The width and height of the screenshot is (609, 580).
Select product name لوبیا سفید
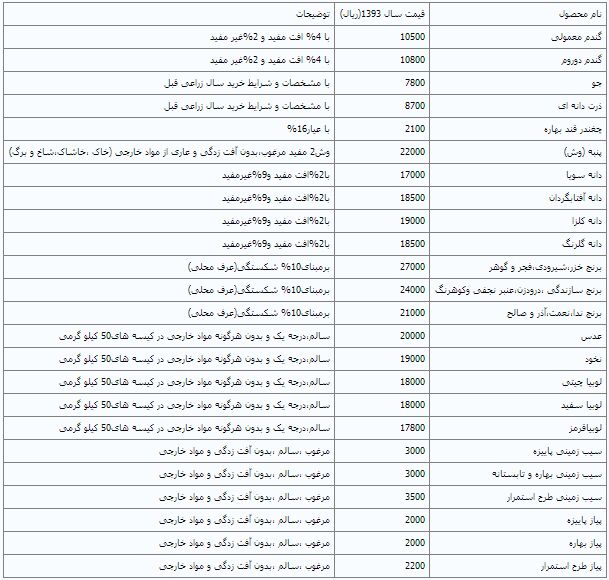coord(581,404)
